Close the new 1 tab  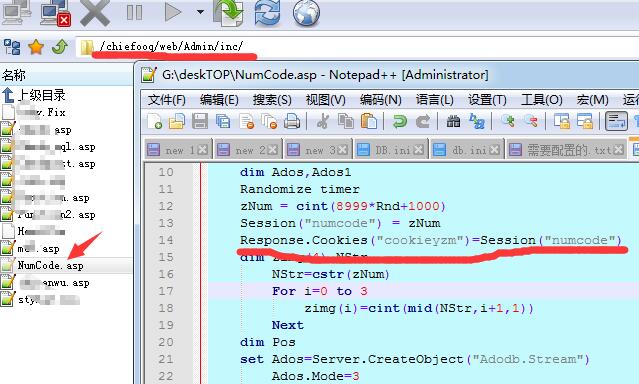203,150
